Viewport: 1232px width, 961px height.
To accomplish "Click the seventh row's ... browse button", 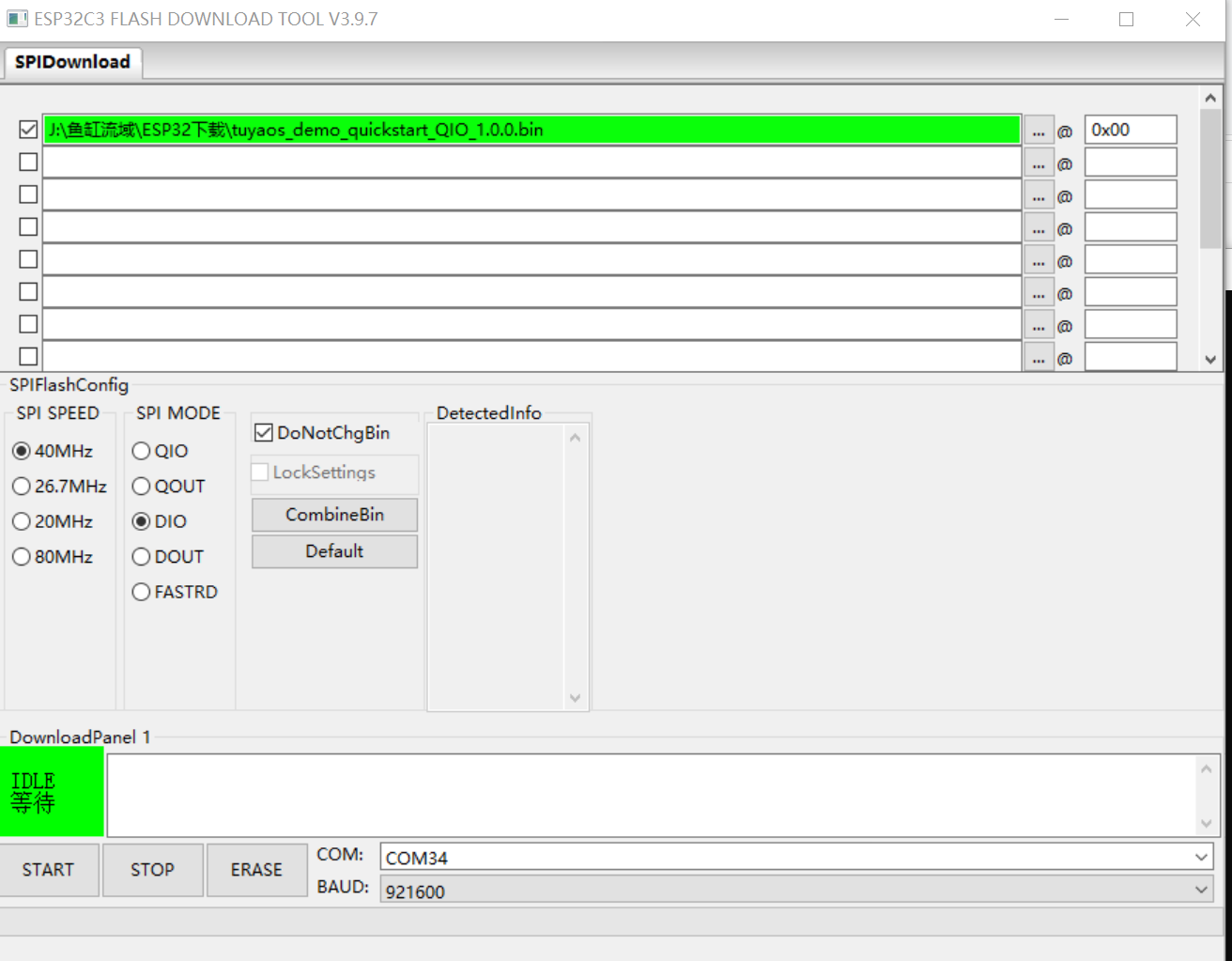I will (1039, 325).
